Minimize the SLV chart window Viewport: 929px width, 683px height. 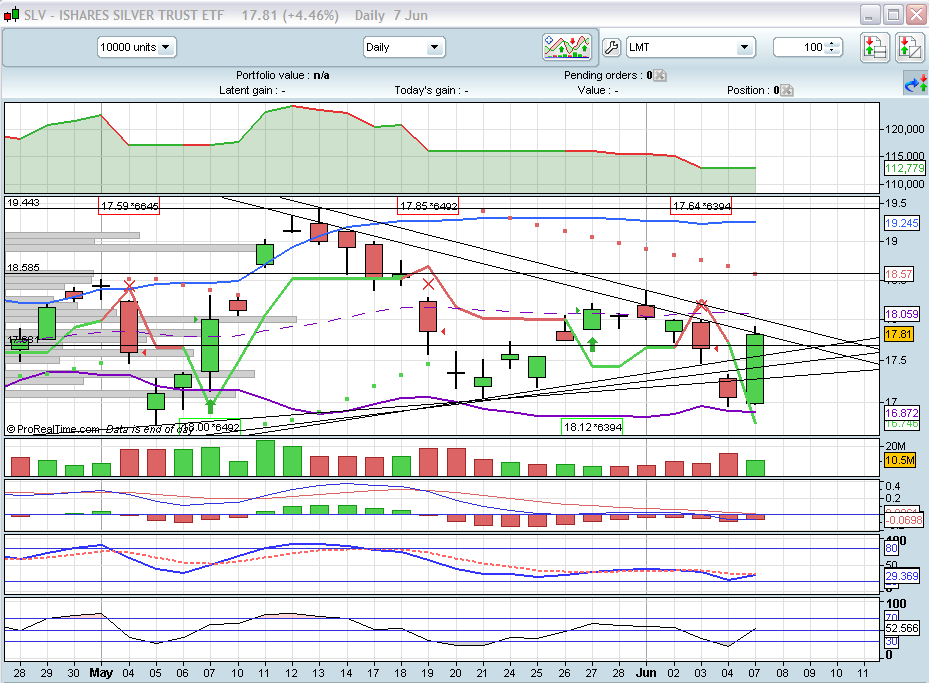[870, 15]
